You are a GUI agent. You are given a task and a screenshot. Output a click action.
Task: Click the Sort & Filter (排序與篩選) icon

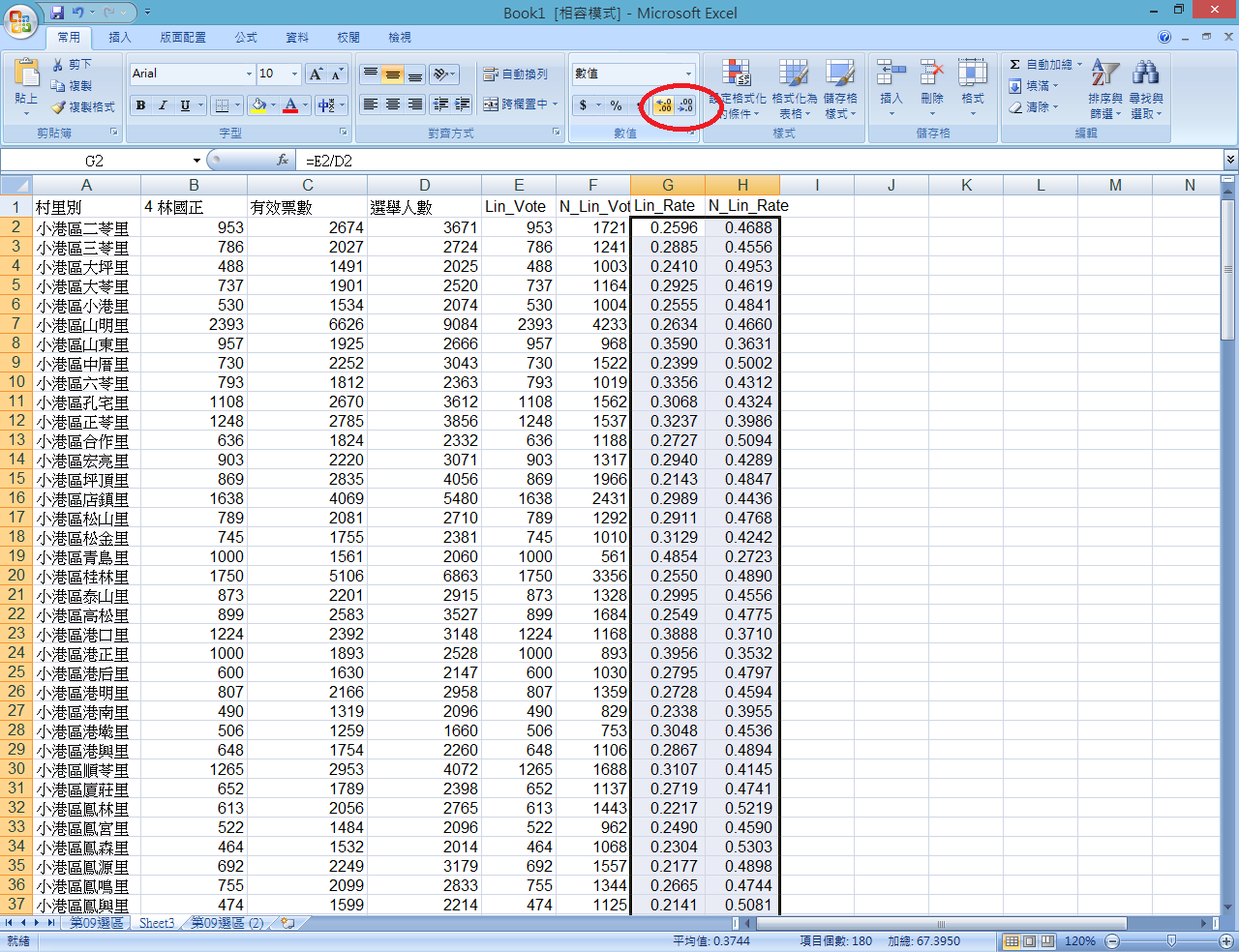coord(1104,74)
